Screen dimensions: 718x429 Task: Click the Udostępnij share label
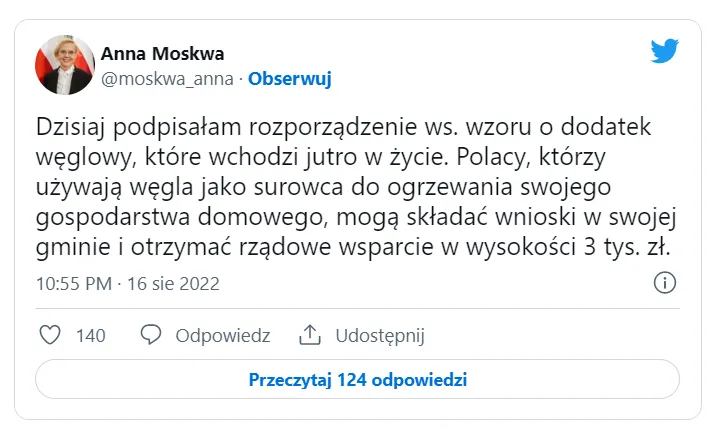coord(381,336)
